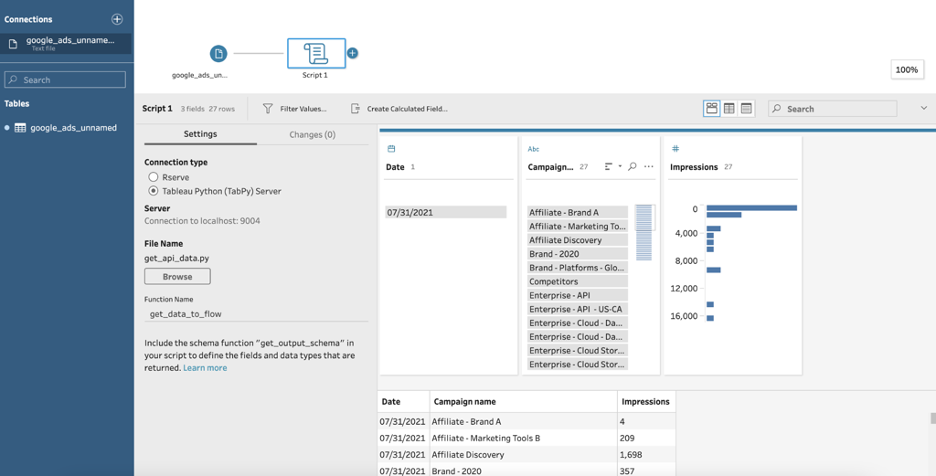Open the Changes (0) tab
Viewport: 936px width, 476px height.
tap(312, 134)
